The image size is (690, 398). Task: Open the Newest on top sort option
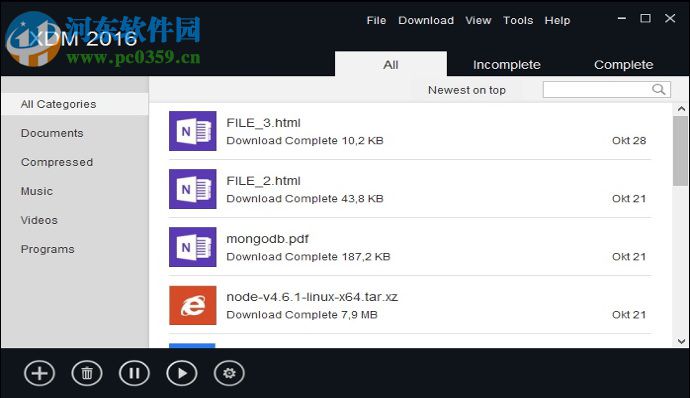click(x=467, y=90)
